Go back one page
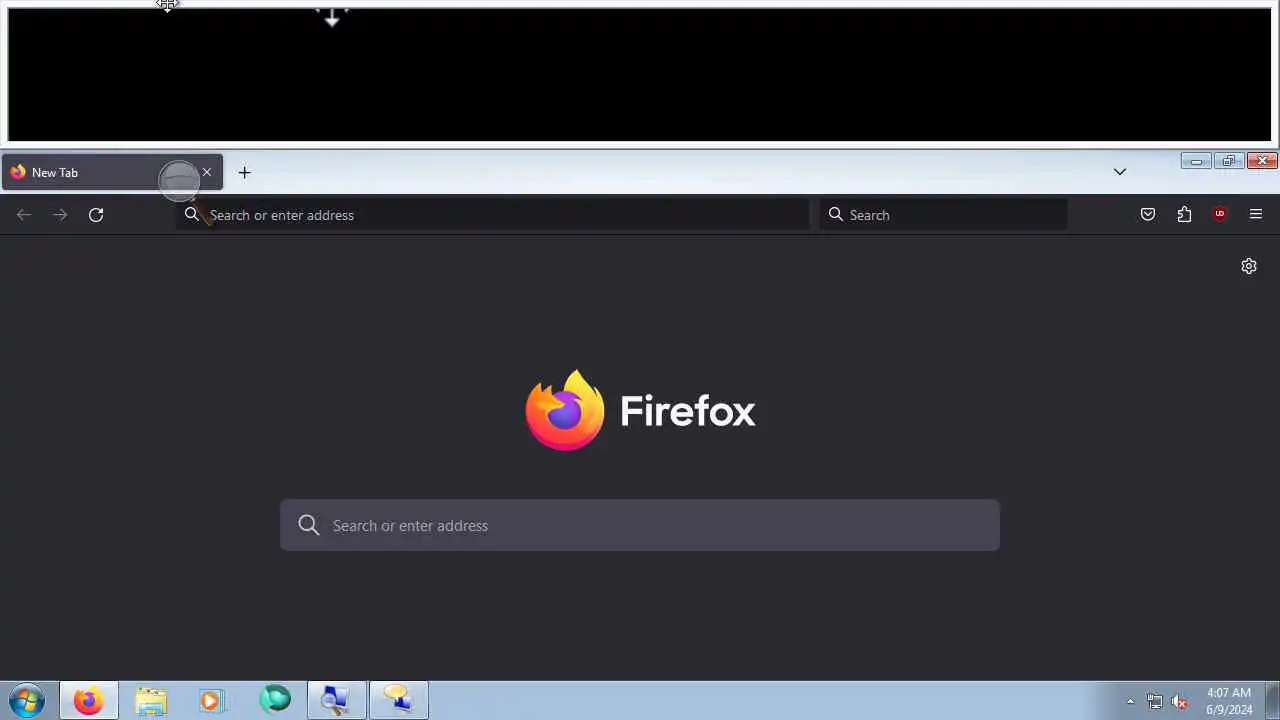Viewport: 1280px width, 720px height. 24,214
